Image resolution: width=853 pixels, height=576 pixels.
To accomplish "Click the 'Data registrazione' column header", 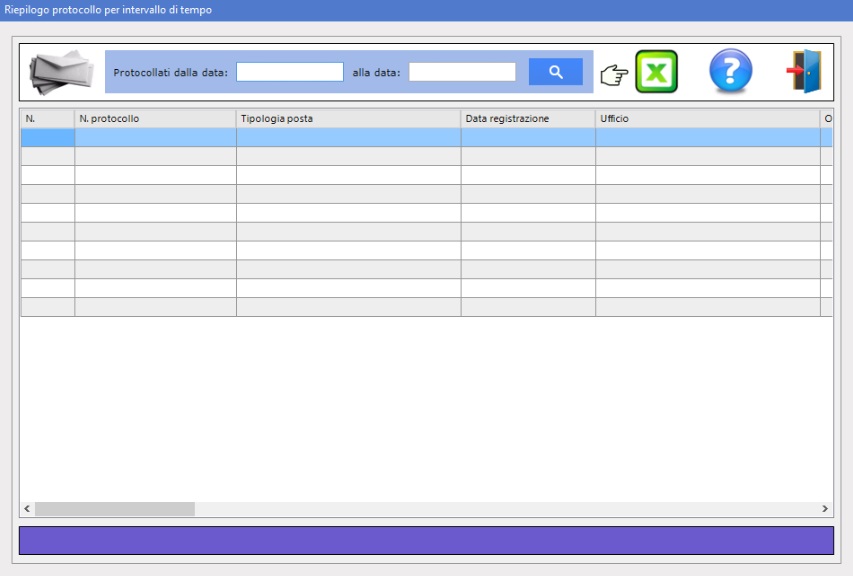I will coord(527,119).
